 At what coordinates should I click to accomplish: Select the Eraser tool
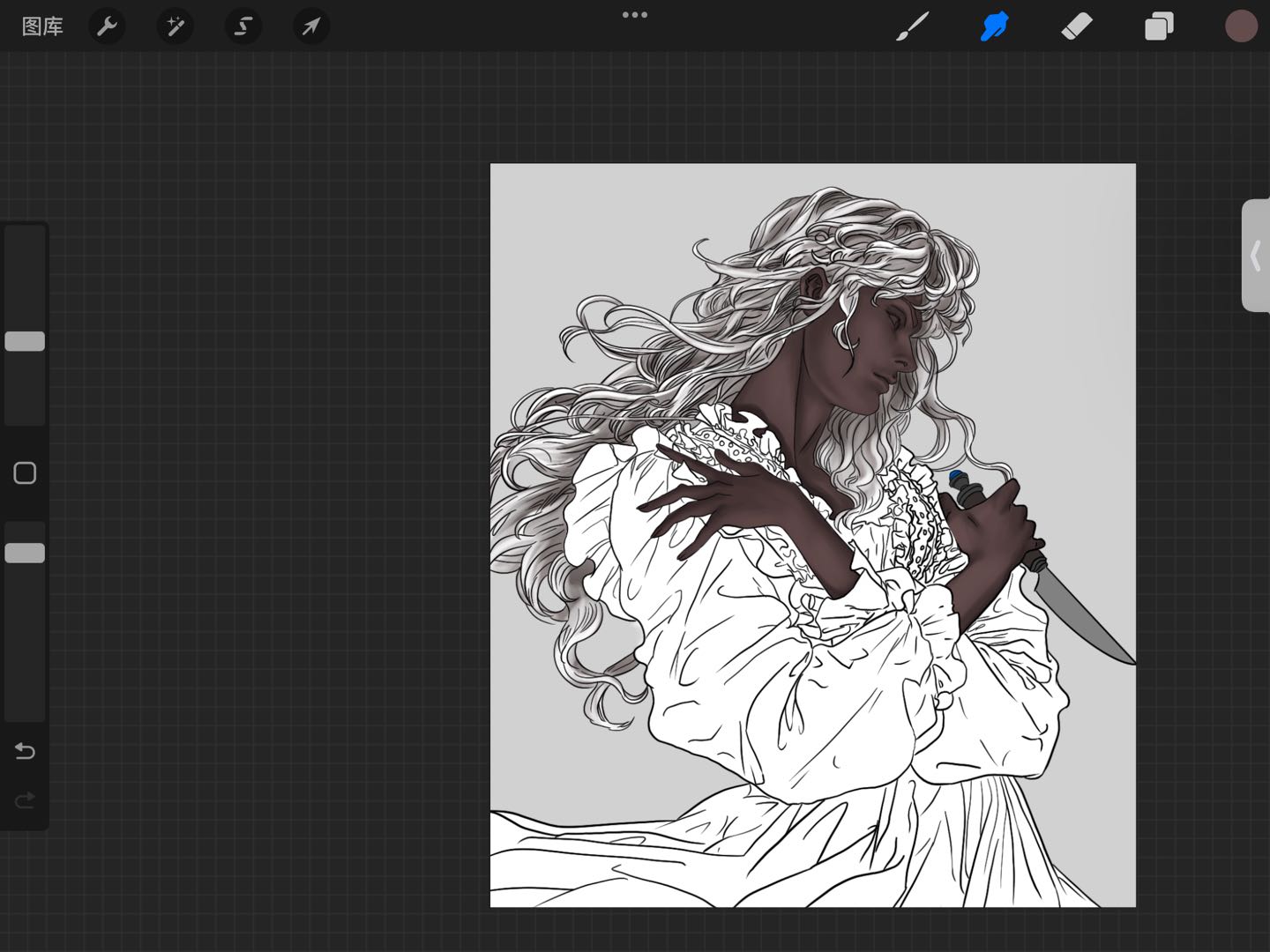(x=1076, y=26)
